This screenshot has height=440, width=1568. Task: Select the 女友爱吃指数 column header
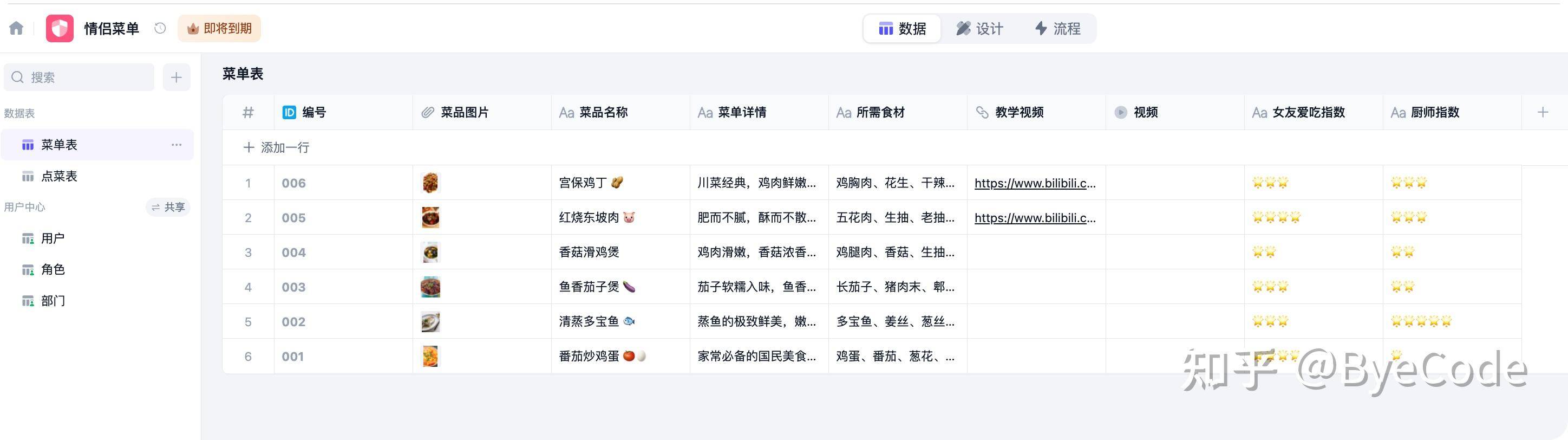[x=1314, y=112]
